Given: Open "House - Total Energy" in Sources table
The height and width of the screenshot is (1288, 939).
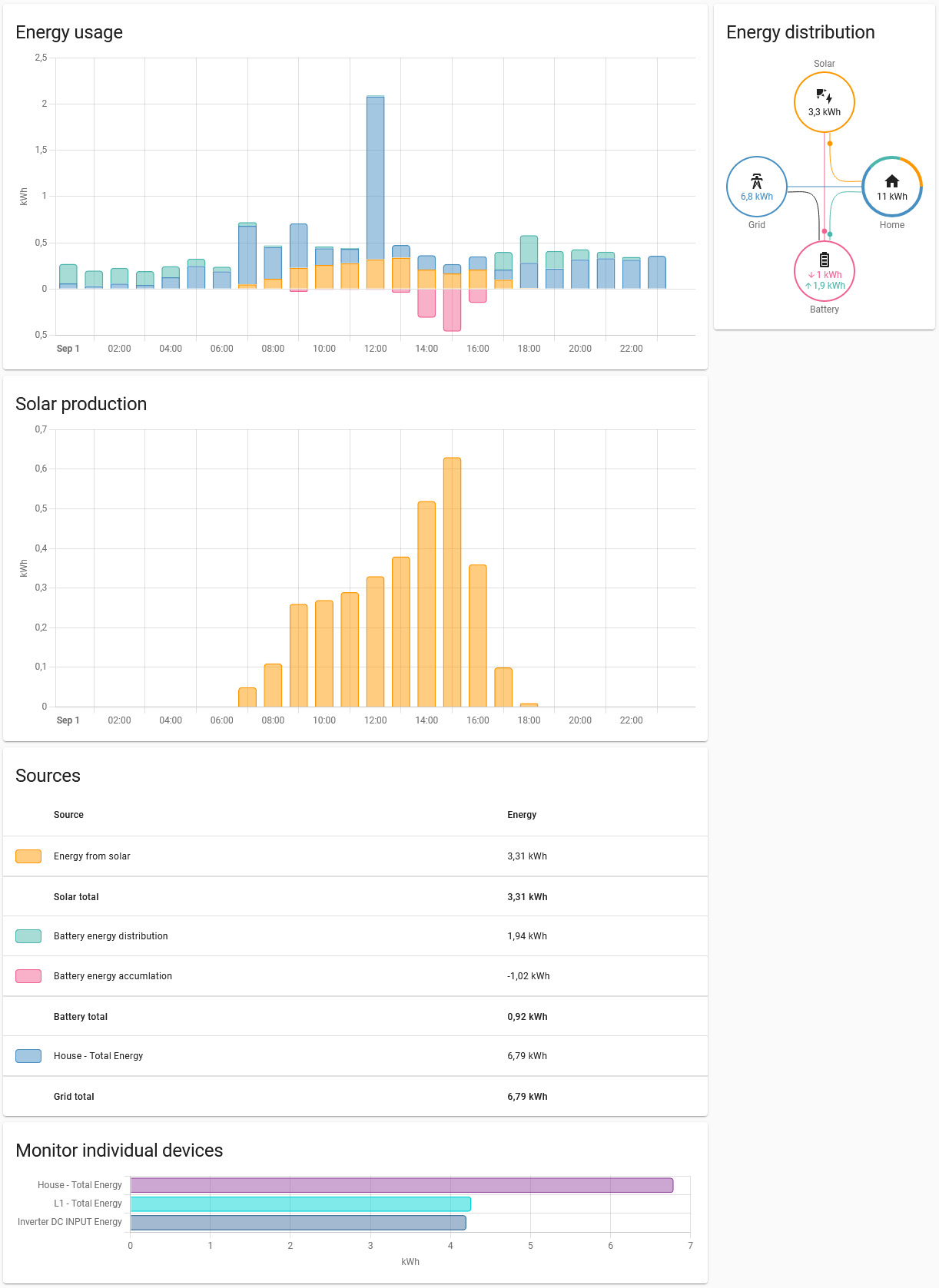Looking at the screenshot, I should (355, 1056).
